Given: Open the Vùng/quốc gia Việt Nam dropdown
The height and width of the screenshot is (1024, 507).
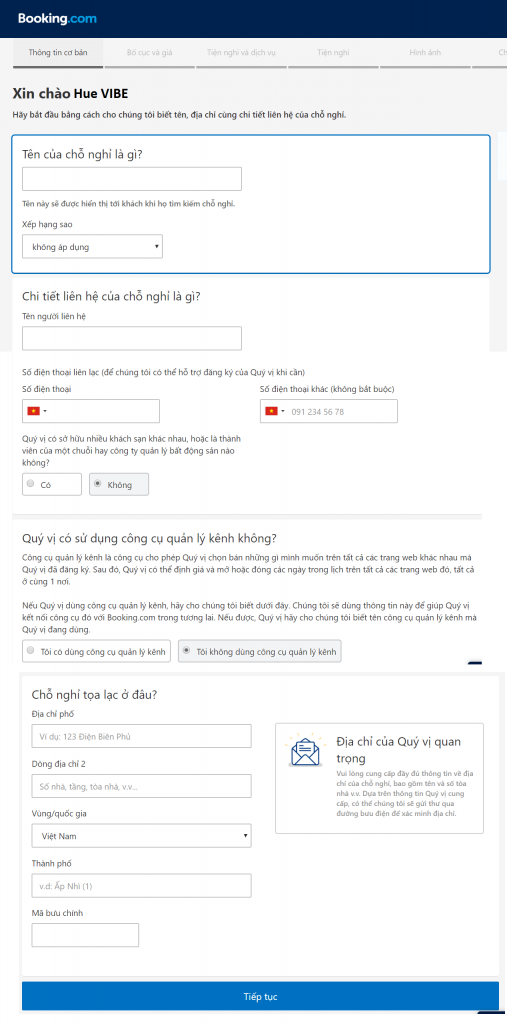Looking at the screenshot, I should (x=141, y=835).
